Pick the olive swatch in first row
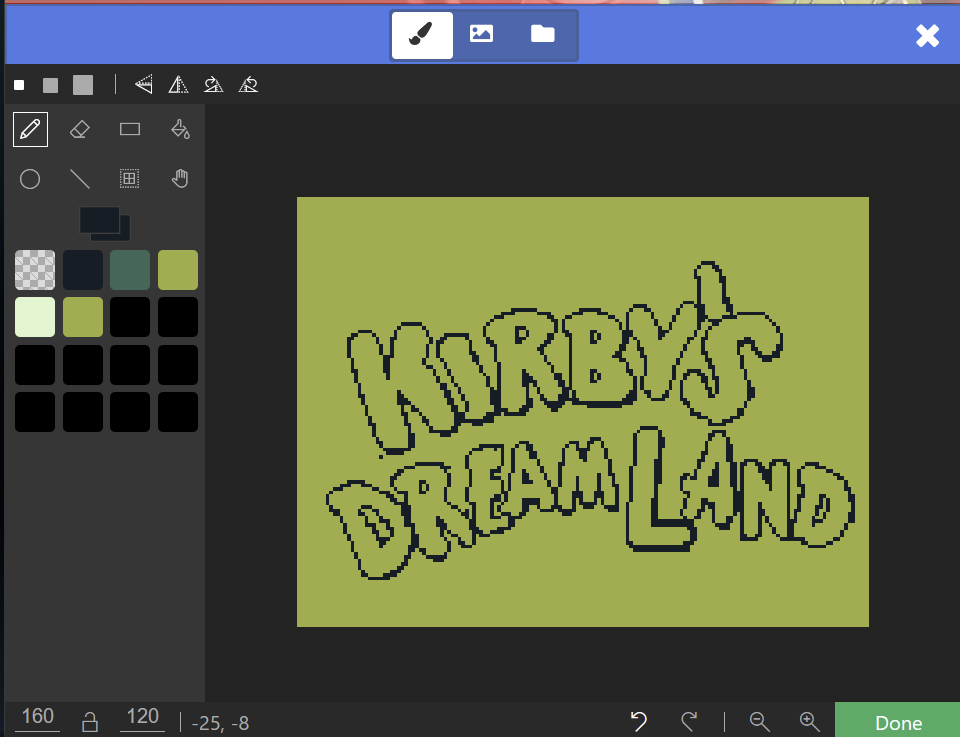Image resolution: width=960 pixels, height=737 pixels. click(178, 270)
